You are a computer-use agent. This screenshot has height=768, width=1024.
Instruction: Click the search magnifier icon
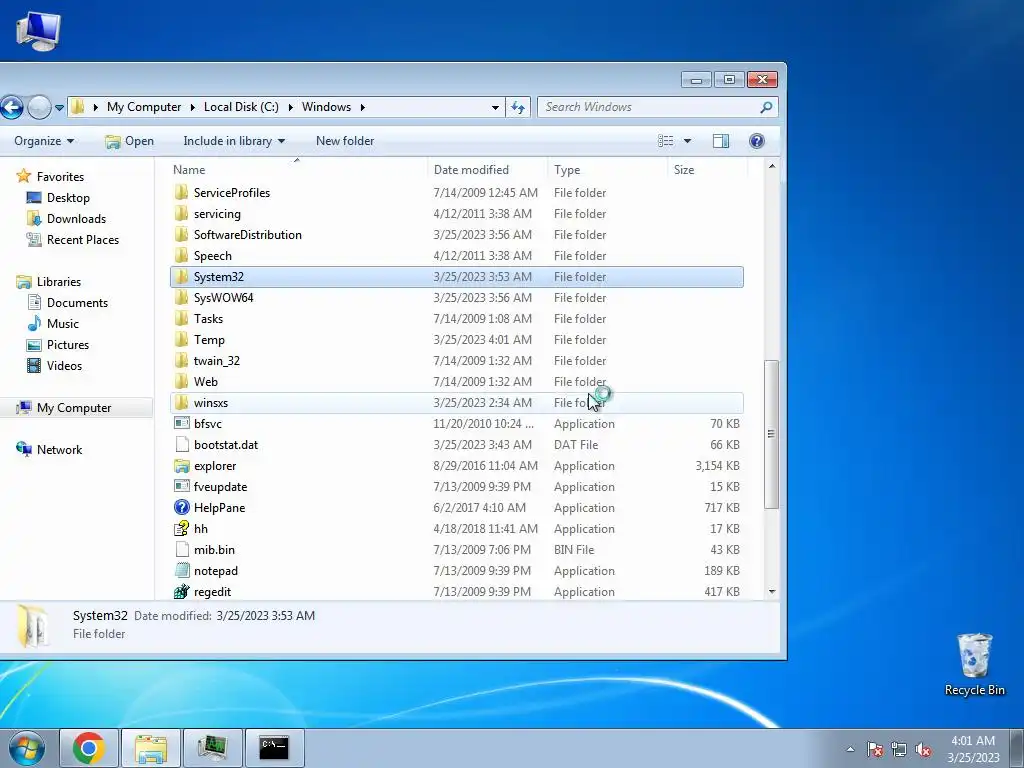(767, 107)
